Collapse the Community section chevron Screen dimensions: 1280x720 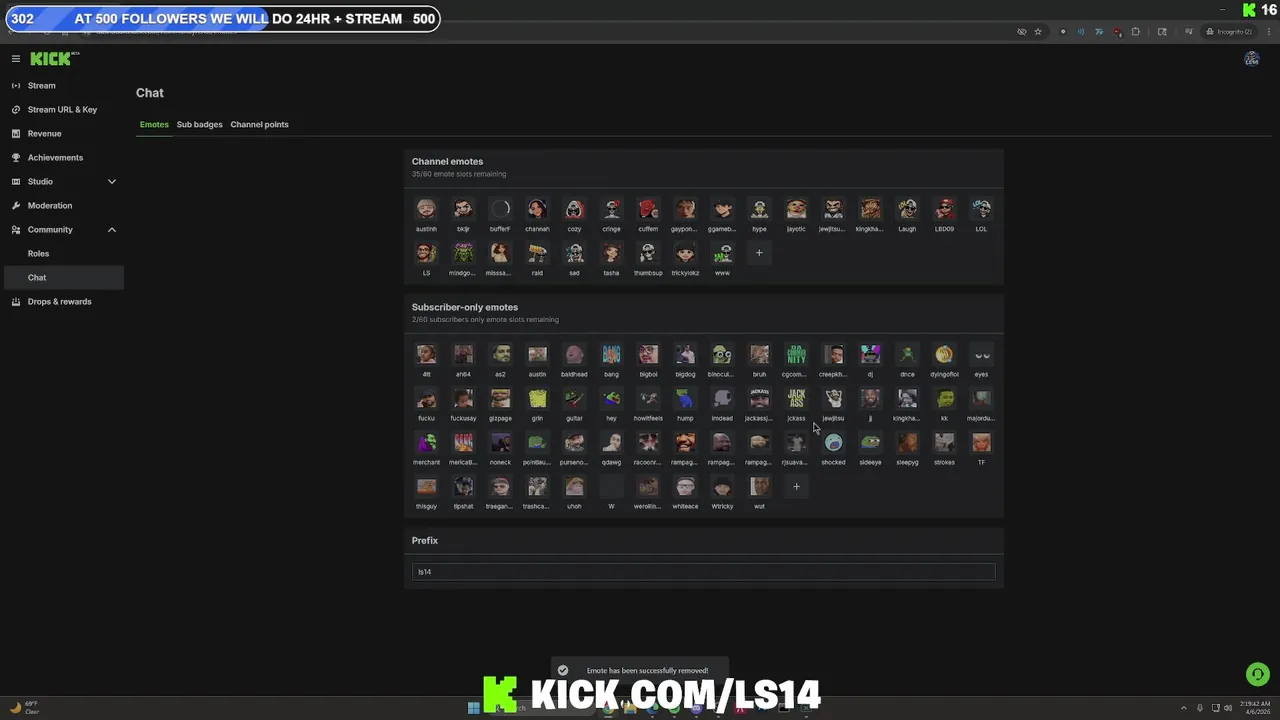(x=112, y=229)
